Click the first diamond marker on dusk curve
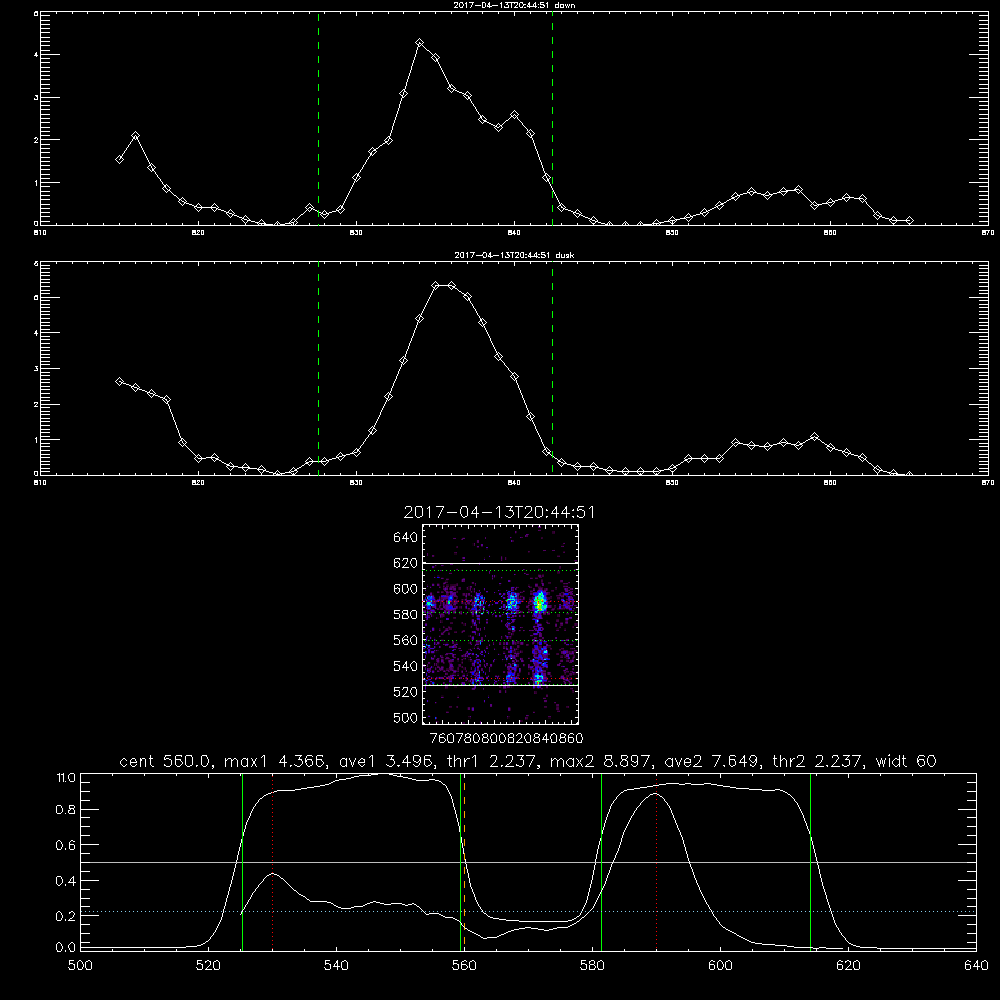This screenshot has width=1000, height=1000. click(x=119, y=381)
